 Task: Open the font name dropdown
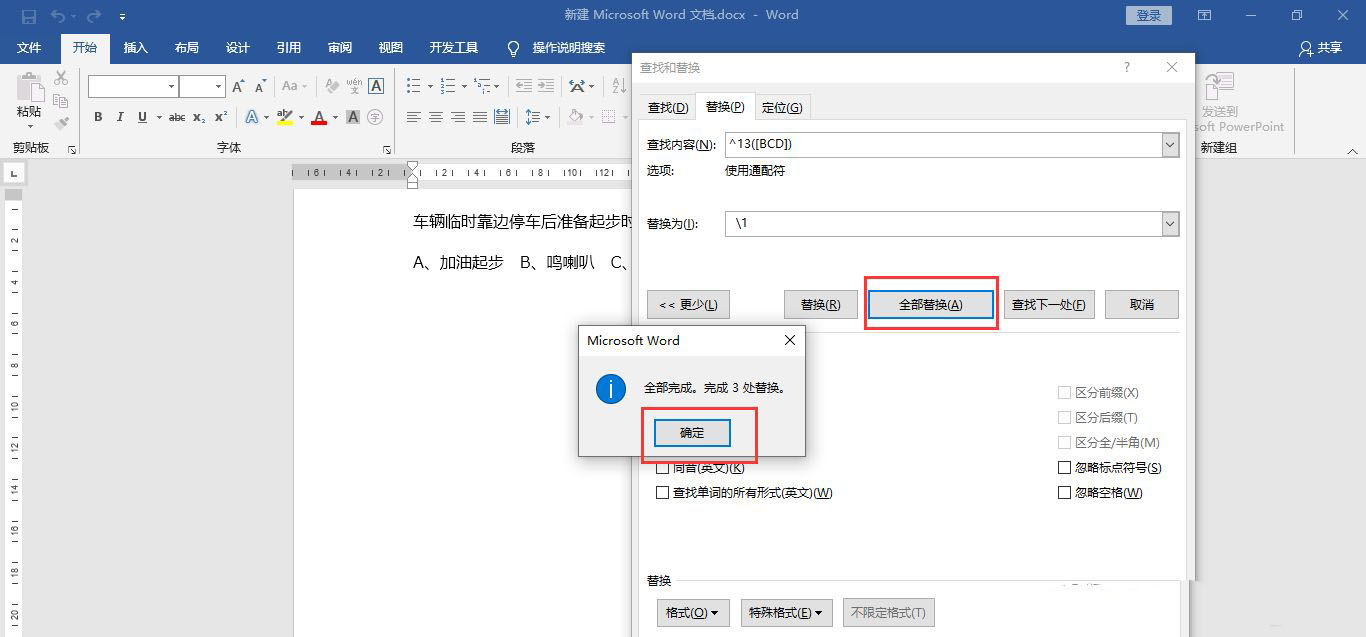click(172, 87)
